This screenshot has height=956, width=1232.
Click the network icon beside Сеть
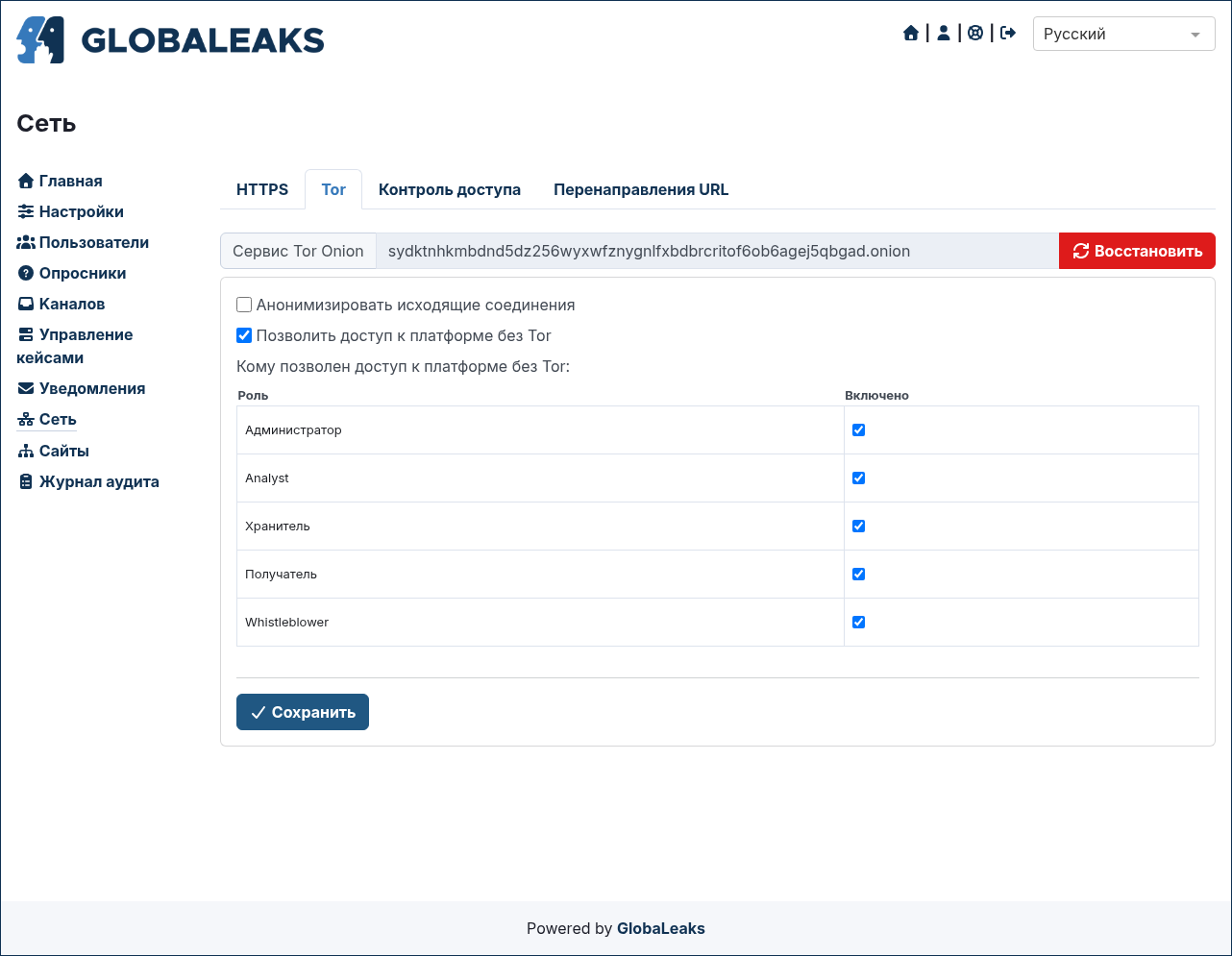click(x=26, y=420)
